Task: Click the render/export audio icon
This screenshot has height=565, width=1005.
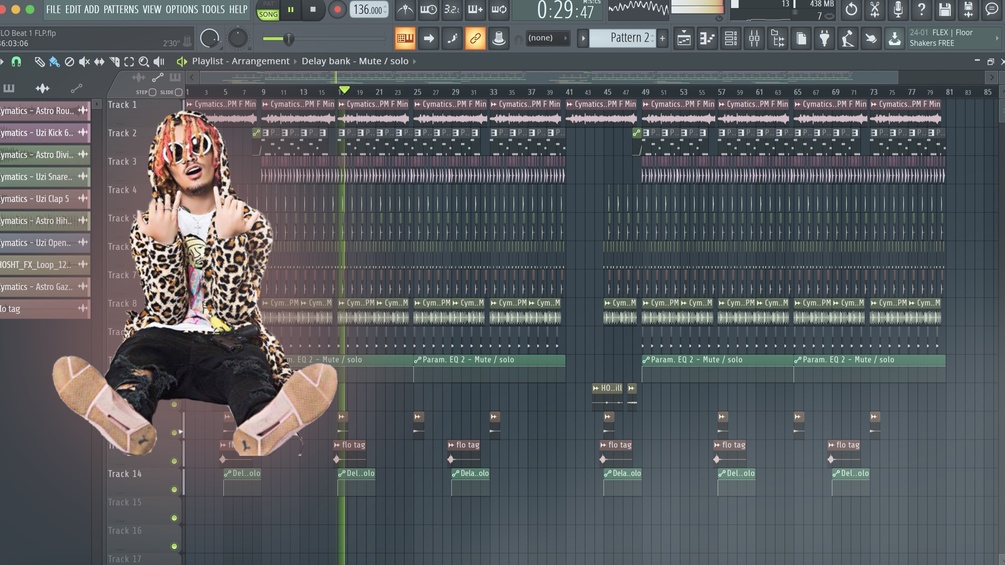Action: pos(968,10)
